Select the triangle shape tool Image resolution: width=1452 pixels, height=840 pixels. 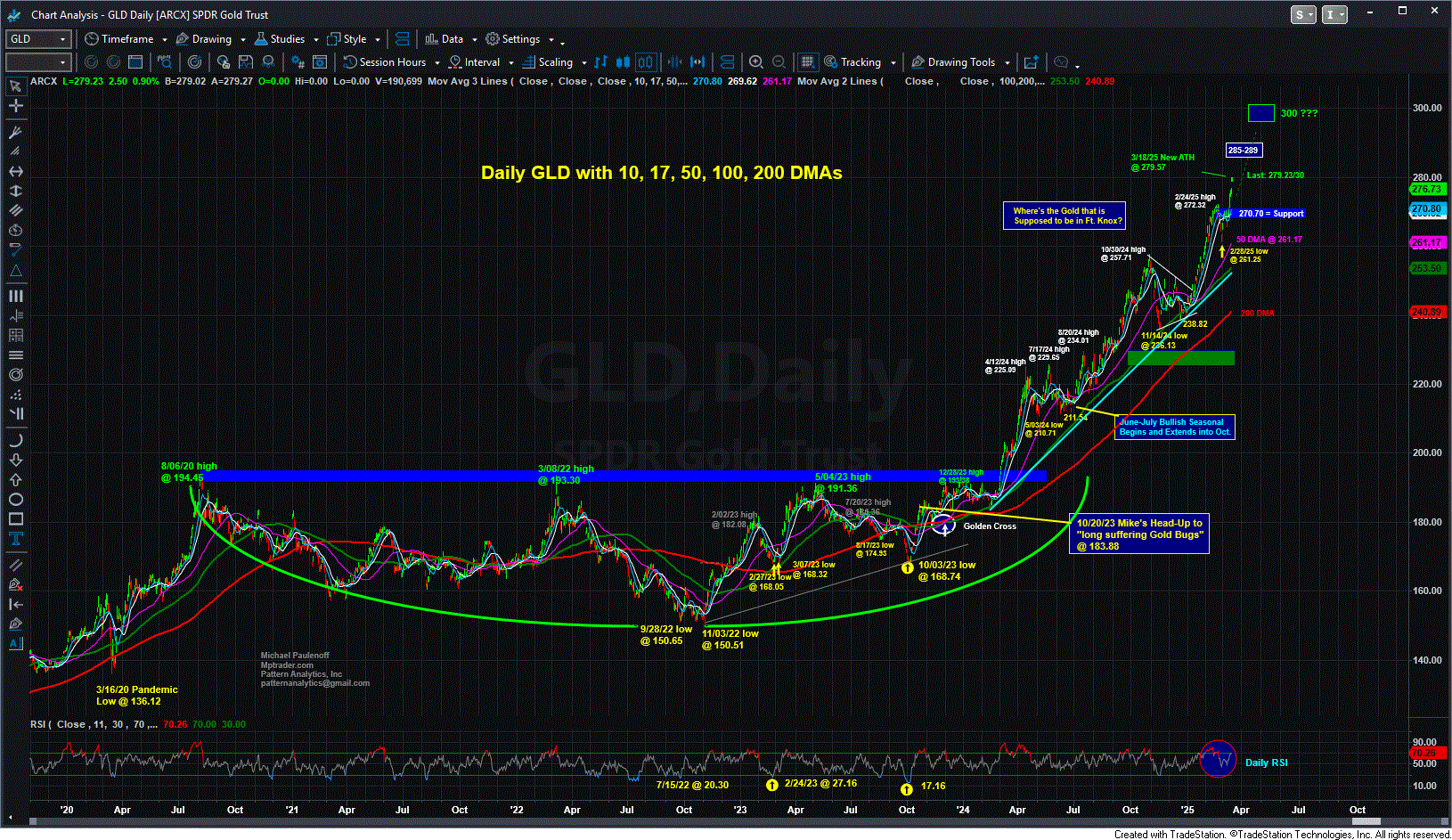click(x=15, y=271)
